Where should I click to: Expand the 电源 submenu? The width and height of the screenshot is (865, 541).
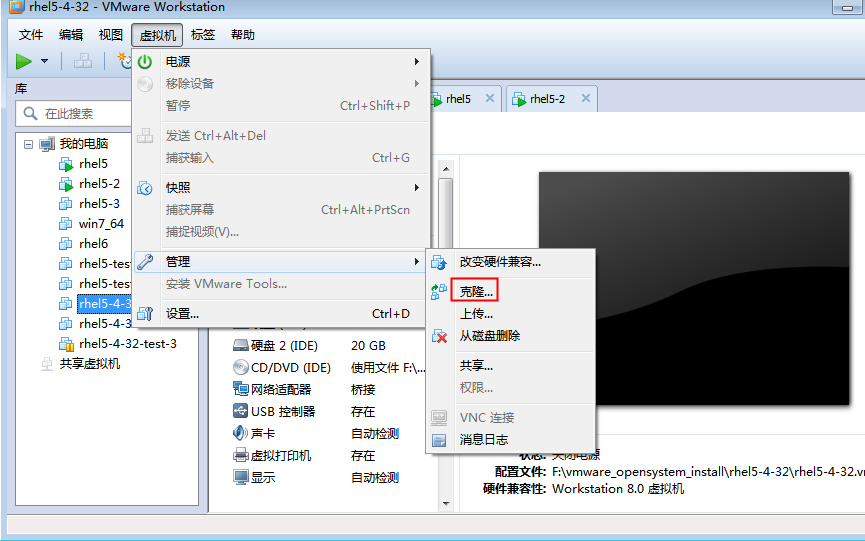coord(281,62)
